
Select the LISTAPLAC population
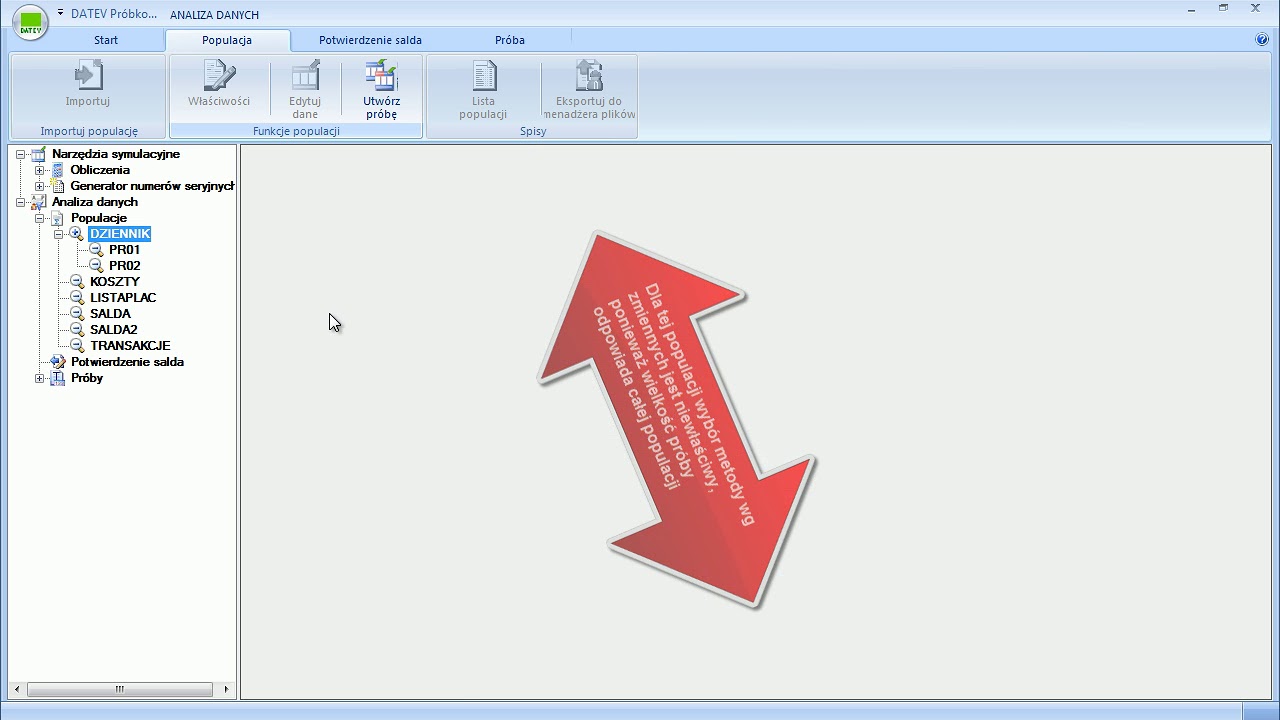click(x=123, y=298)
